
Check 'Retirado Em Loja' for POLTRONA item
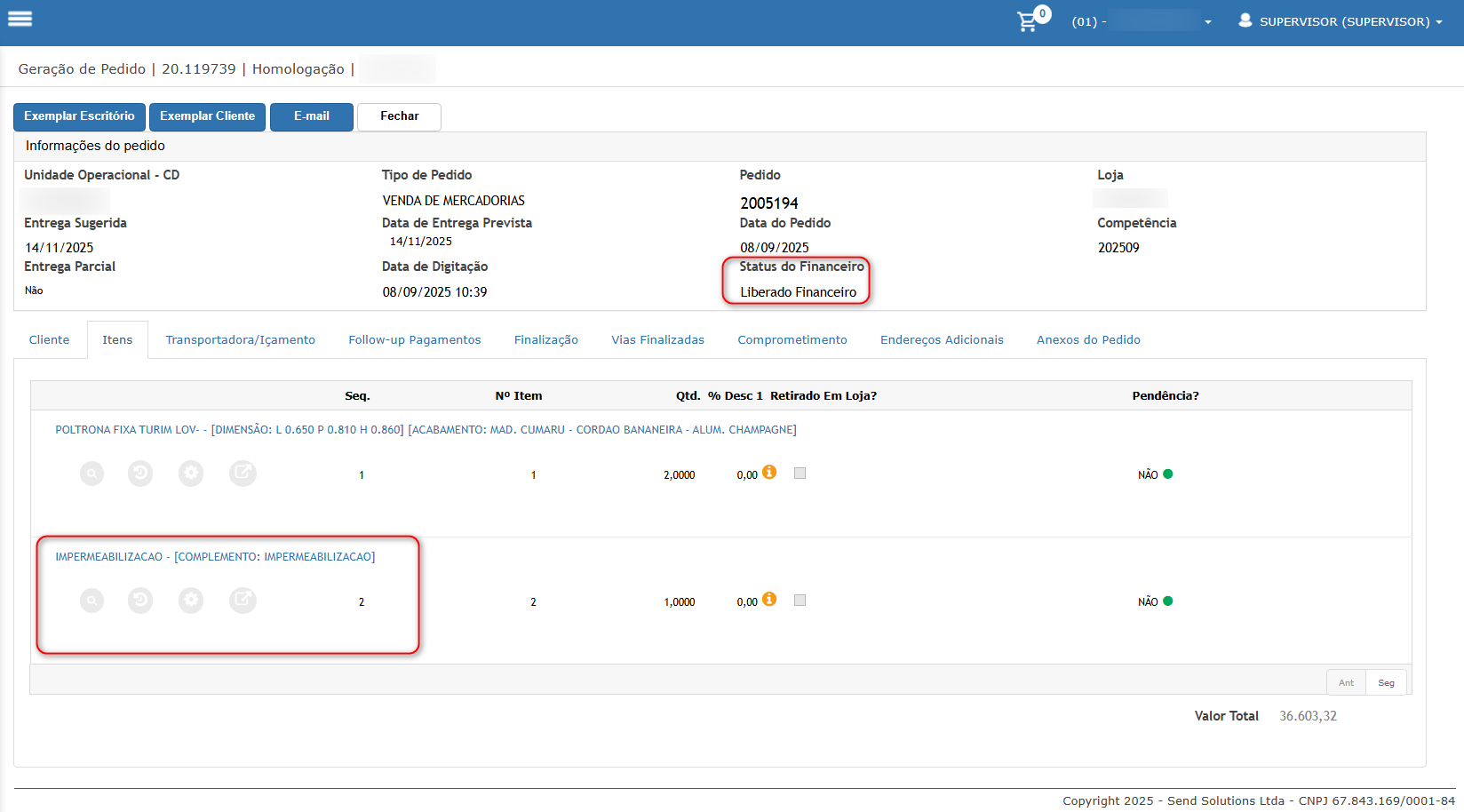coord(800,474)
